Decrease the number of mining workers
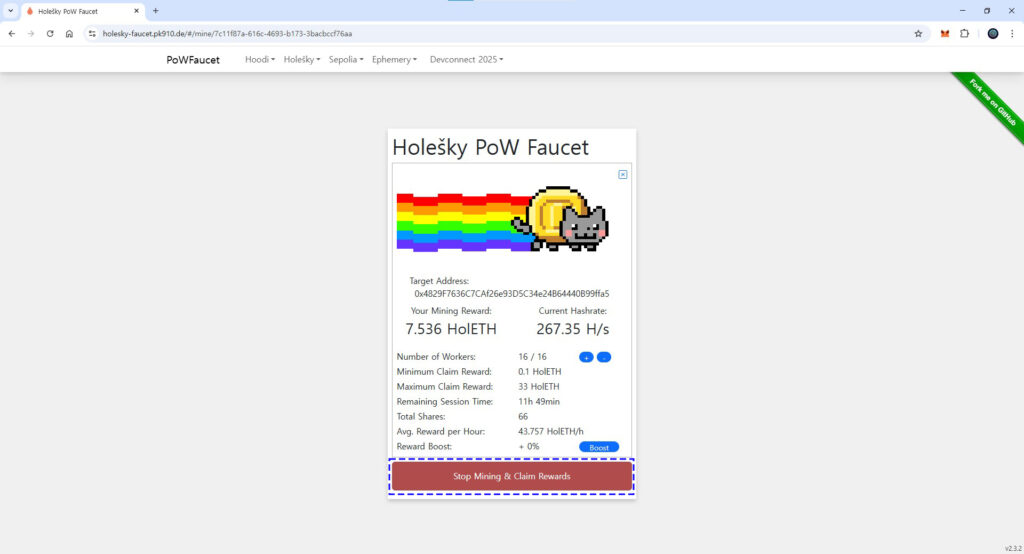This screenshot has height=554, width=1024. point(604,357)
